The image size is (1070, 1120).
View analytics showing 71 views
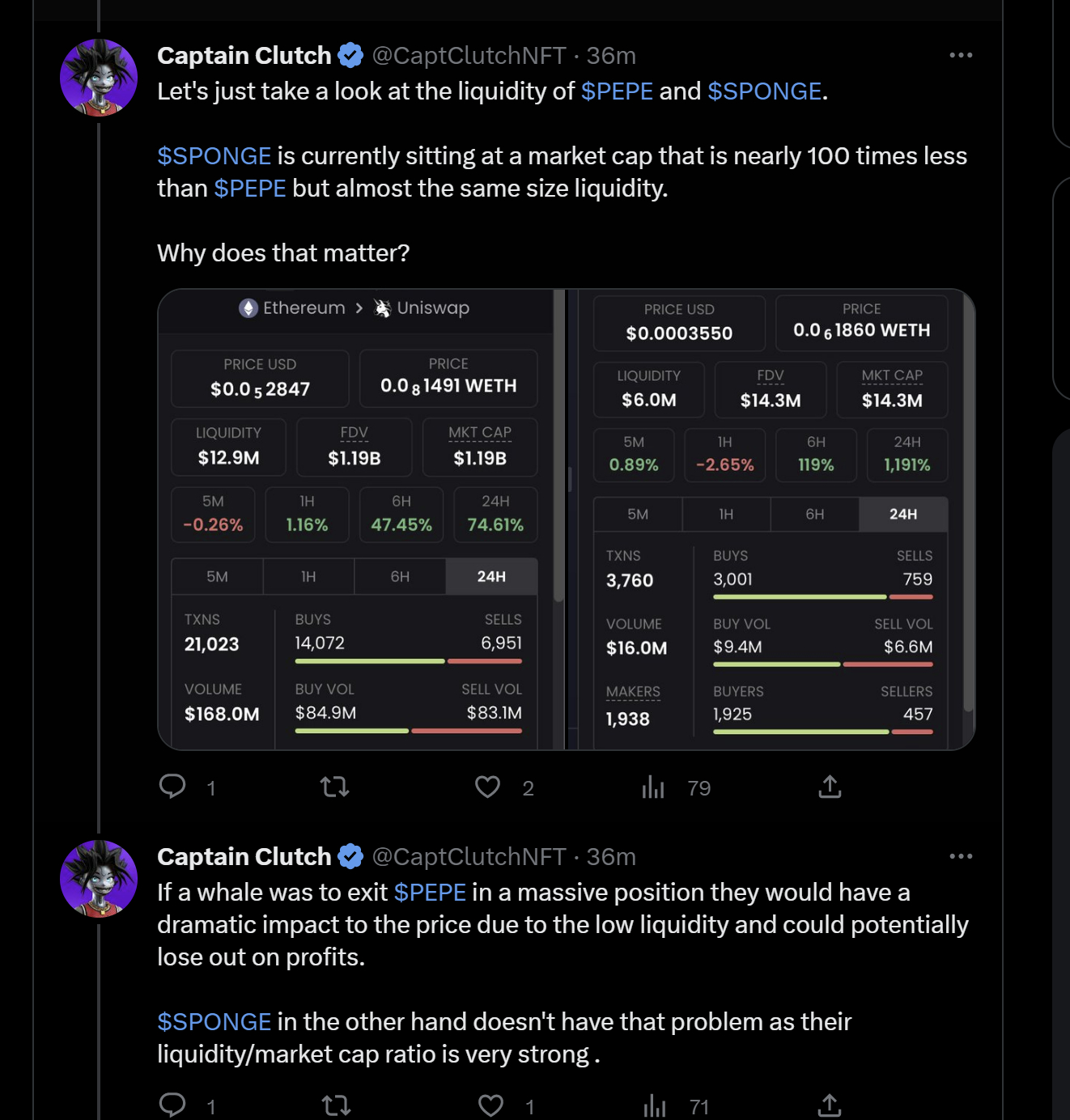coord(655,1105)
